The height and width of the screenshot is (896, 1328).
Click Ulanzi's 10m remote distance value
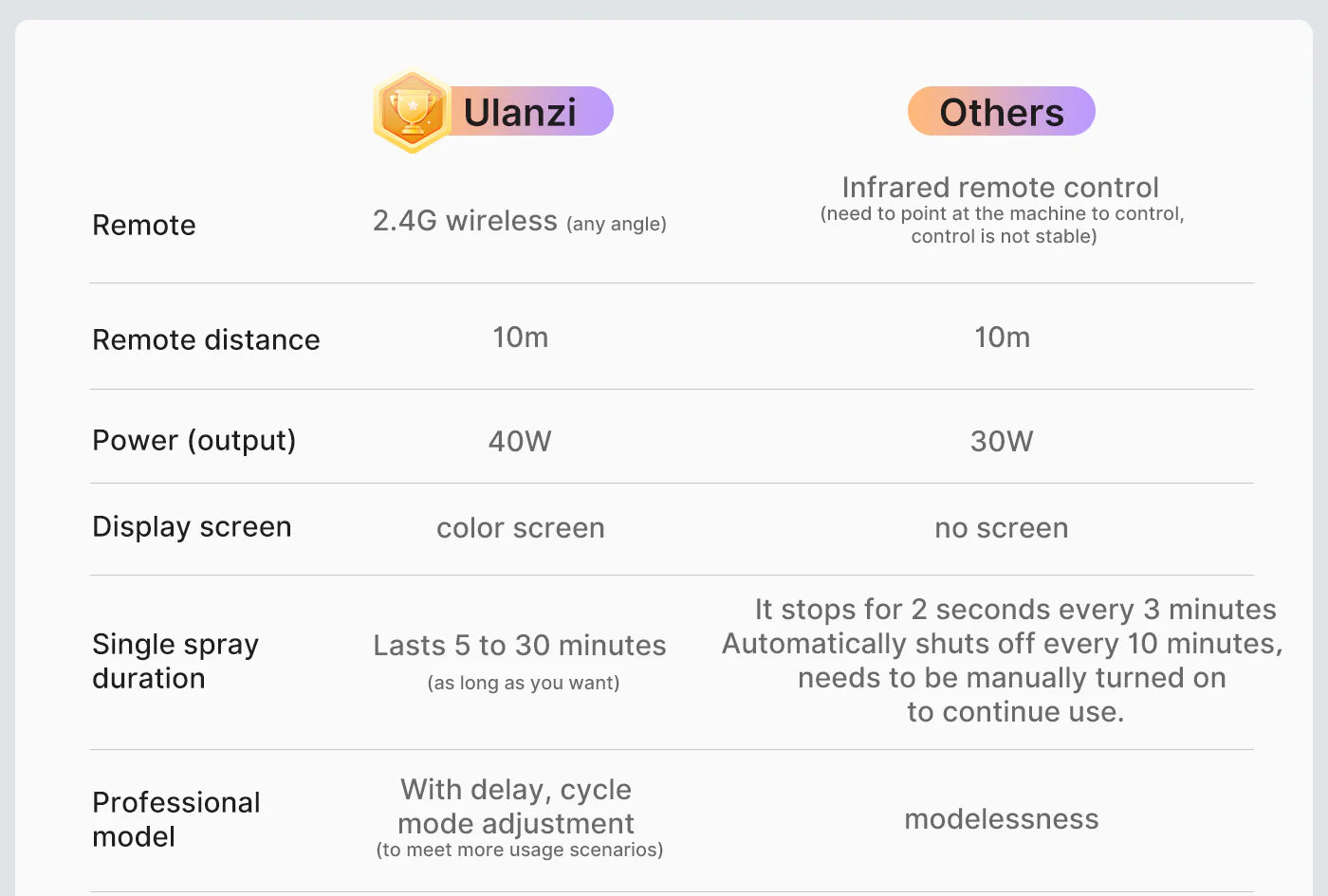[520, 338]
